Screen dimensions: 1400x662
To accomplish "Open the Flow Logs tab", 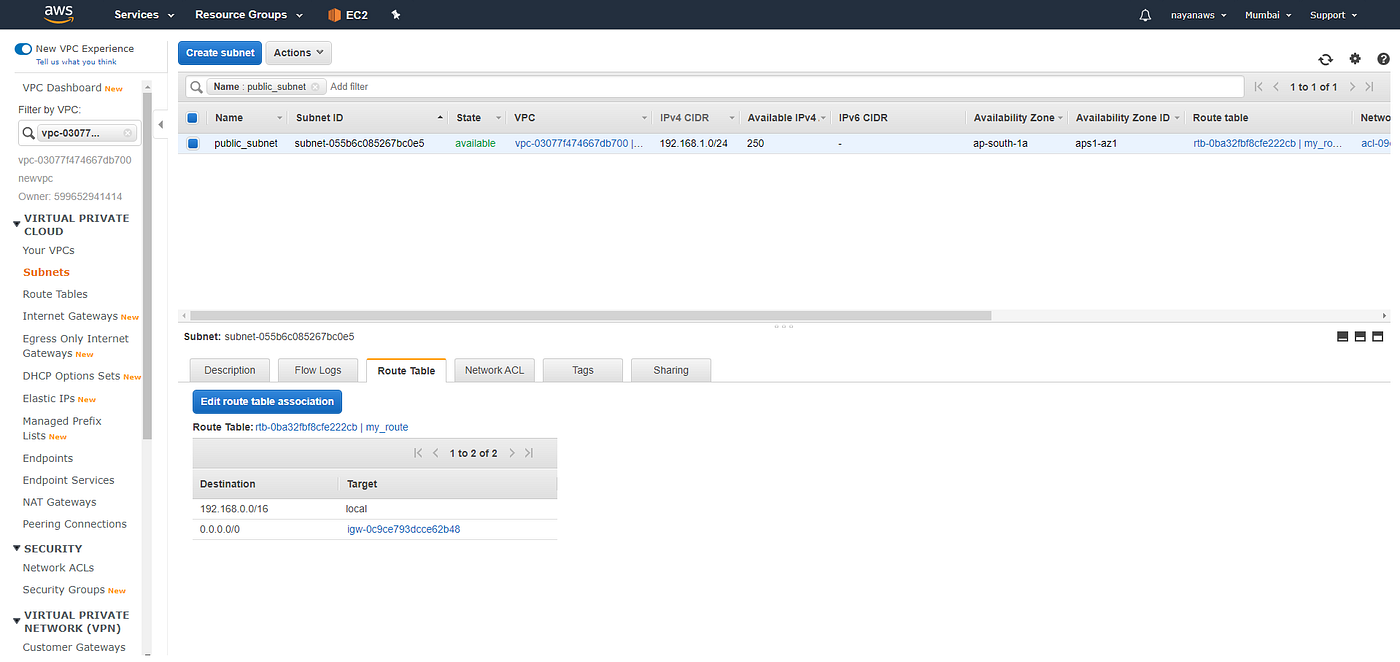I will (317, 369).
